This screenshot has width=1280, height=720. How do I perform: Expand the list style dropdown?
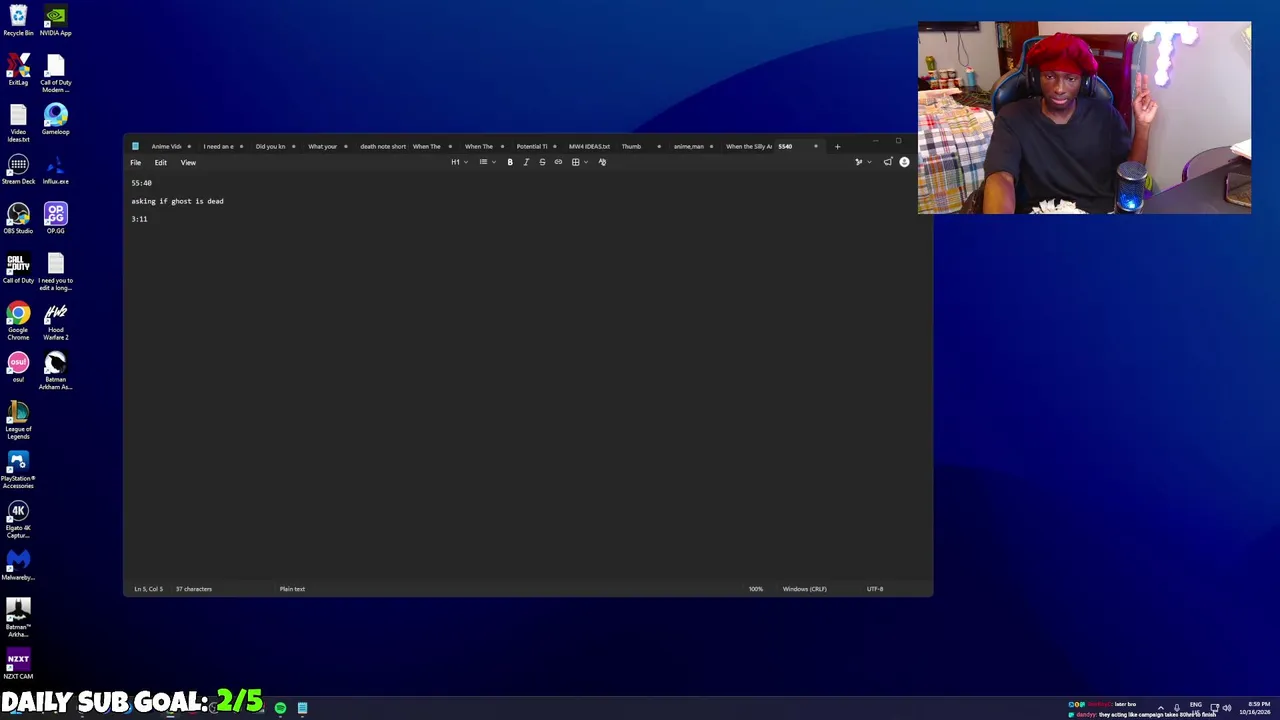point(487,162)
